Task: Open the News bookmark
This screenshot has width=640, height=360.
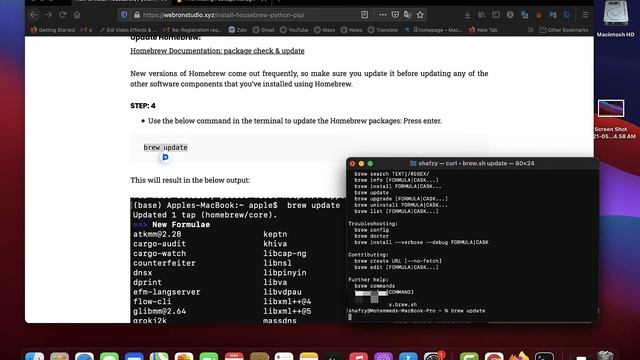Action: [x=351, y=30]
